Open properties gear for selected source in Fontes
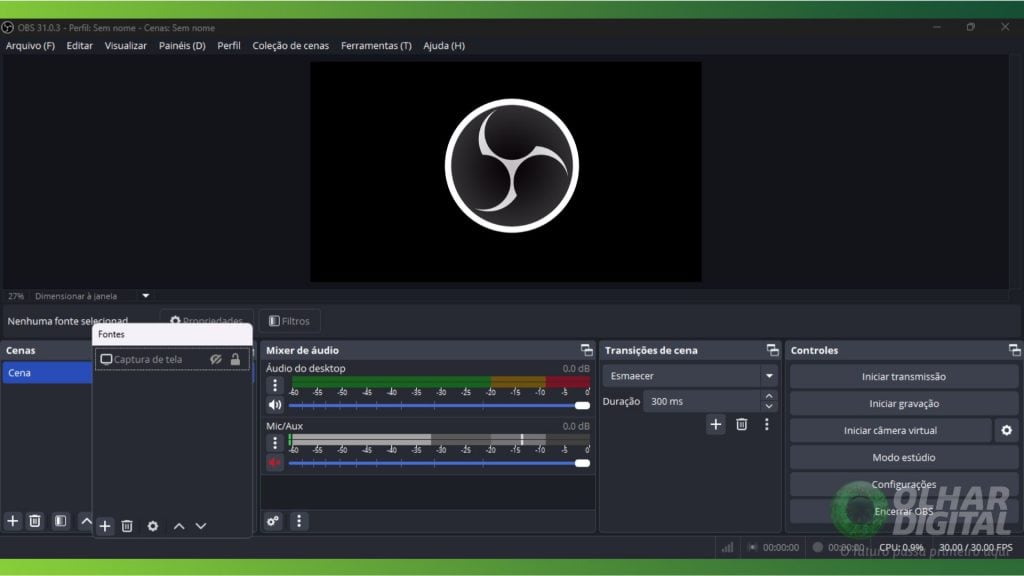 coord(153,526)
